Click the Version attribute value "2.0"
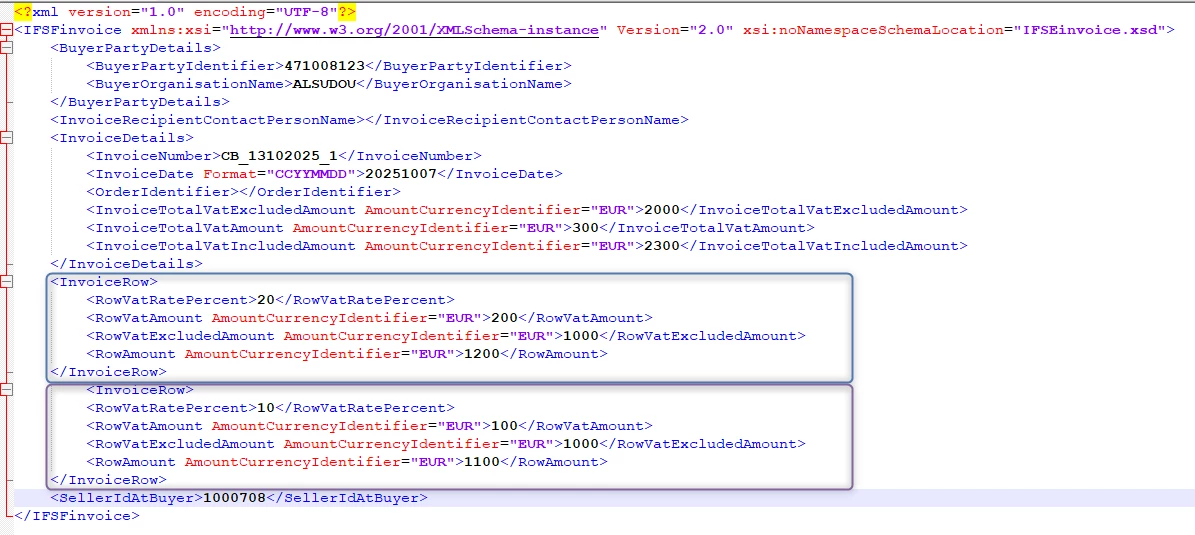The height and width of the screenshot is (535, 1195). (711, 30)
